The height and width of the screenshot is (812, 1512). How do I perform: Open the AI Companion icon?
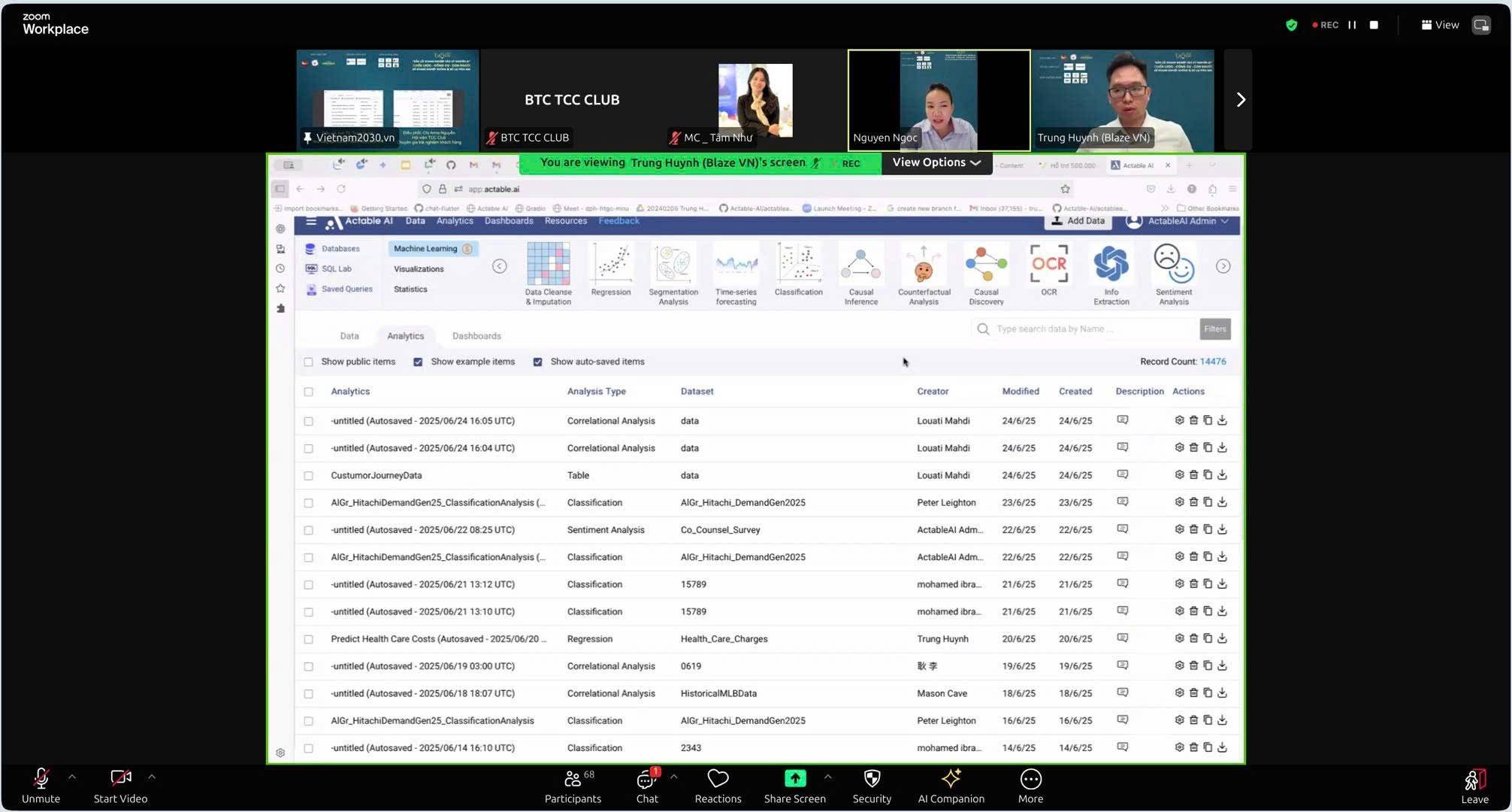click(951, 780)
